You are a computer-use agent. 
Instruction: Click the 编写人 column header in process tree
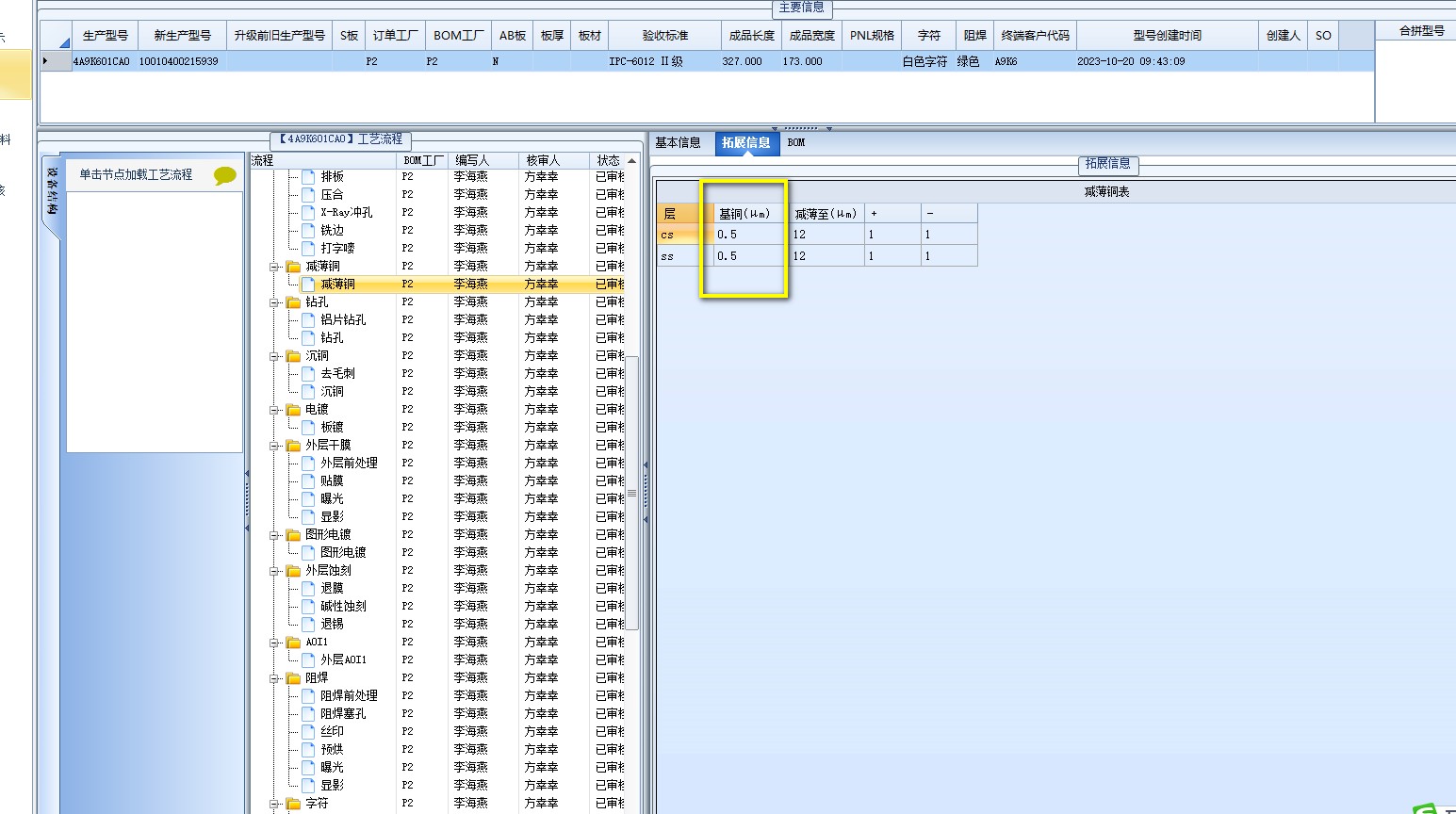483,160
